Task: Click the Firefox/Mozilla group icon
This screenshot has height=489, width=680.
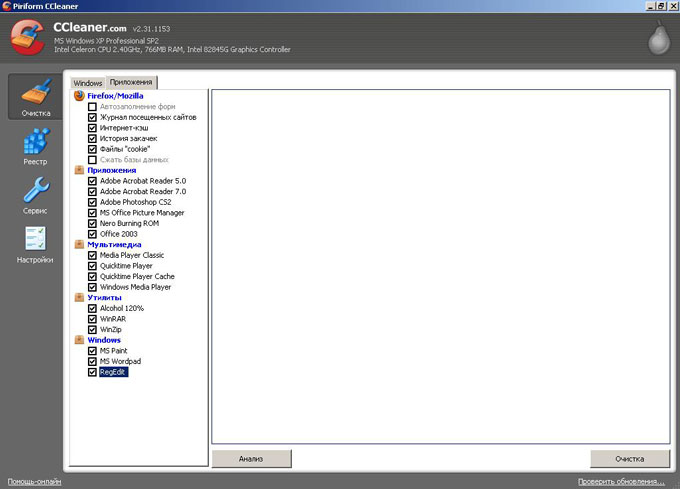Action: [79, 96]
